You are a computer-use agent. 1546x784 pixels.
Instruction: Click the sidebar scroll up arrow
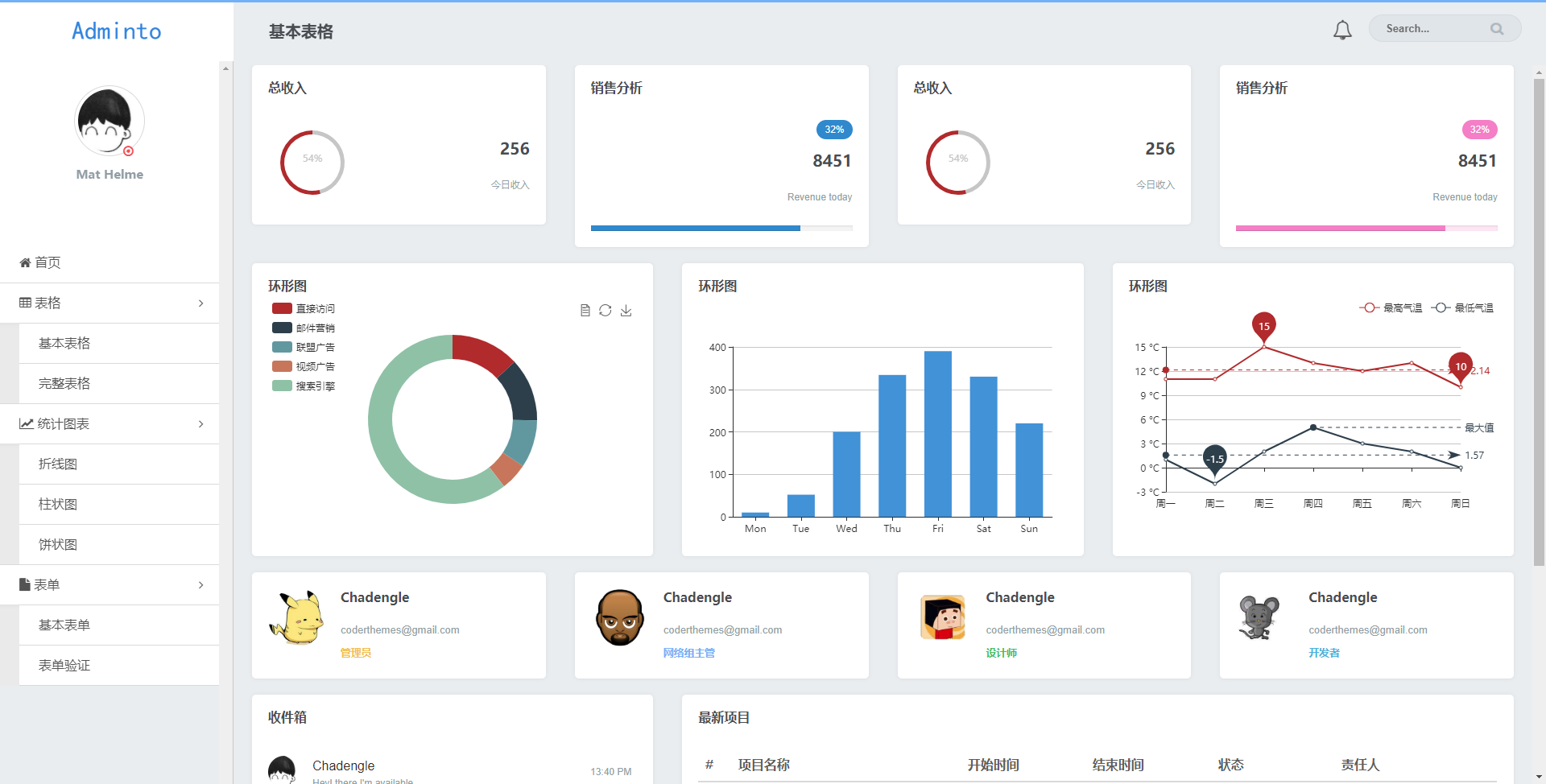click(x=225, y=68)
